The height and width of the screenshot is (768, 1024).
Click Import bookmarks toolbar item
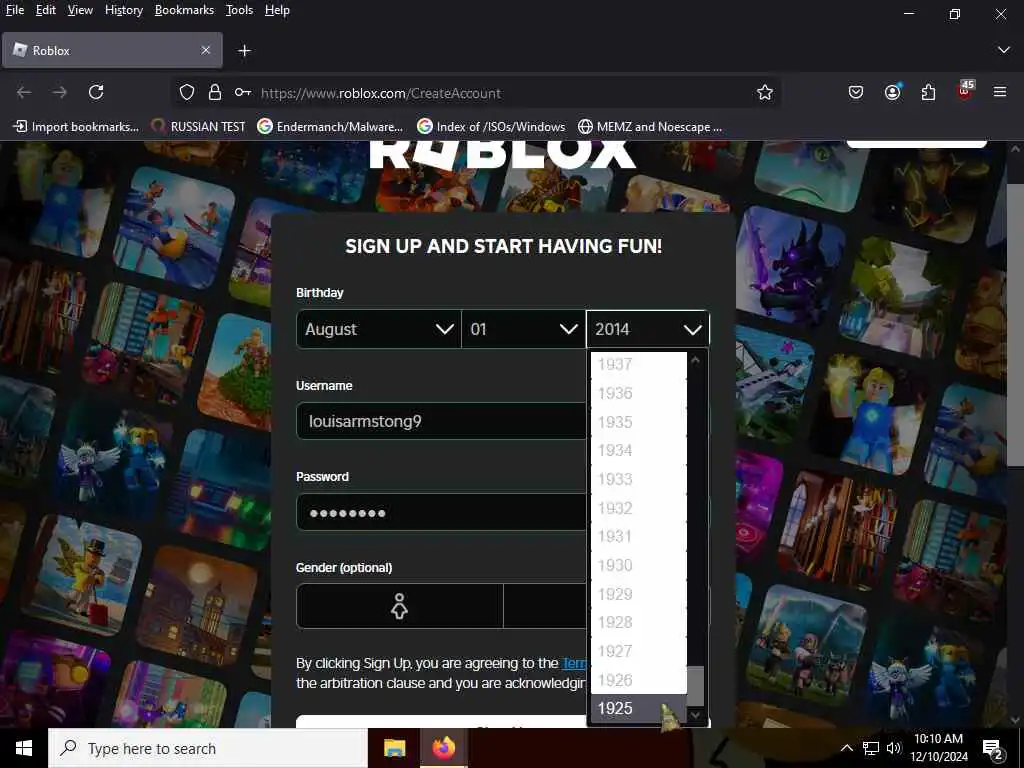76,127
